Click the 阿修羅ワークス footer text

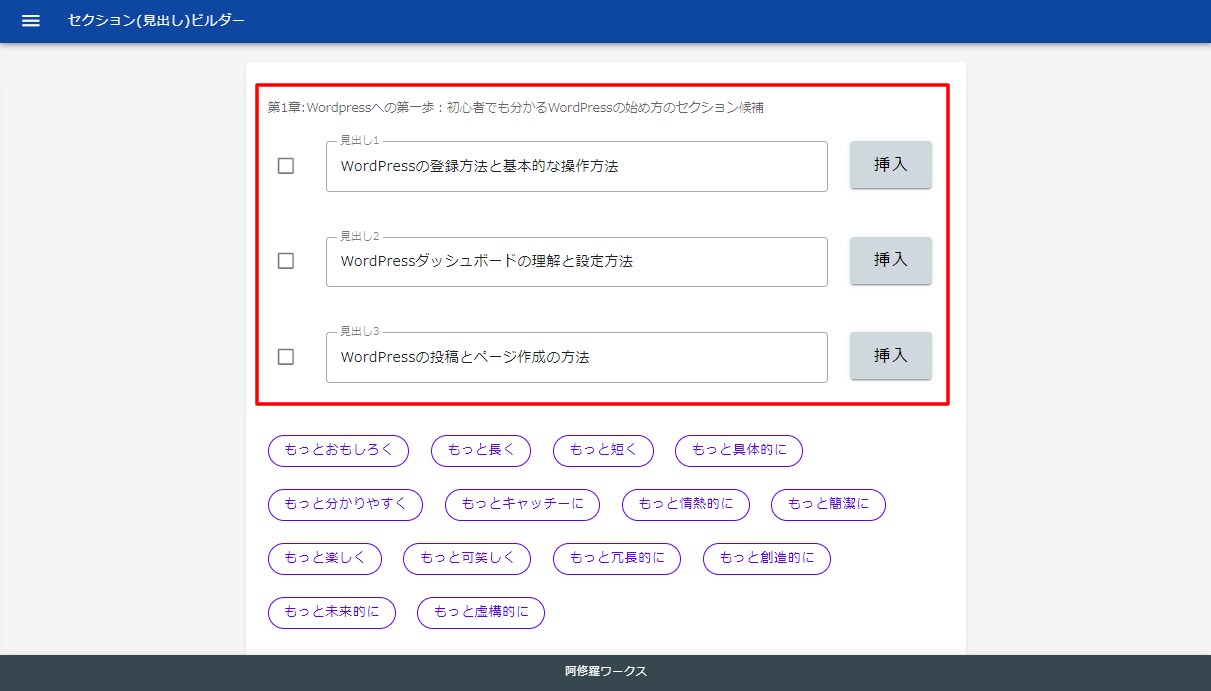606,672
